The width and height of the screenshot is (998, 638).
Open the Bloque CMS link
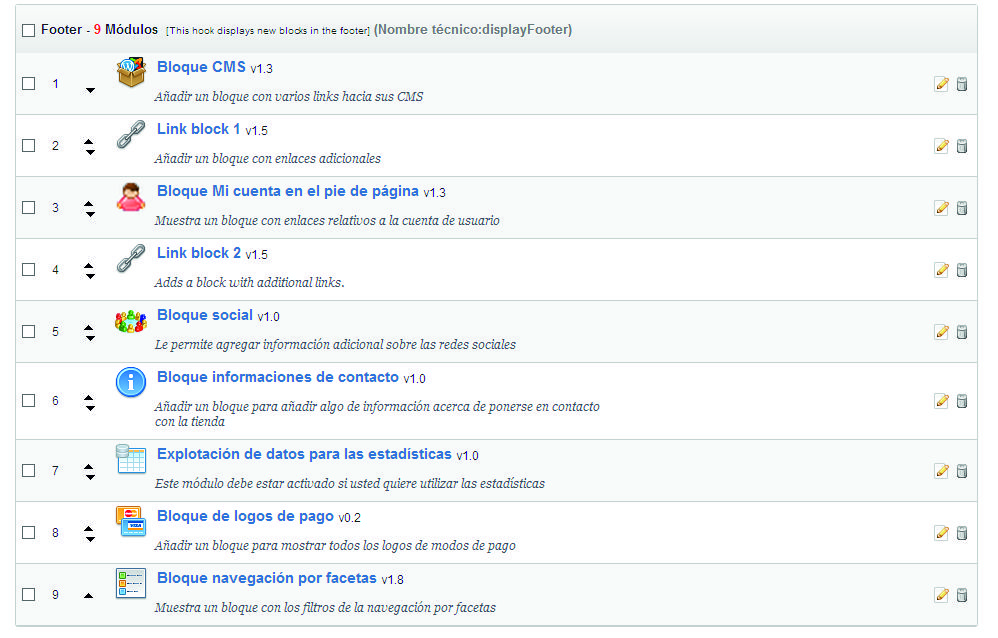(201, 67)
